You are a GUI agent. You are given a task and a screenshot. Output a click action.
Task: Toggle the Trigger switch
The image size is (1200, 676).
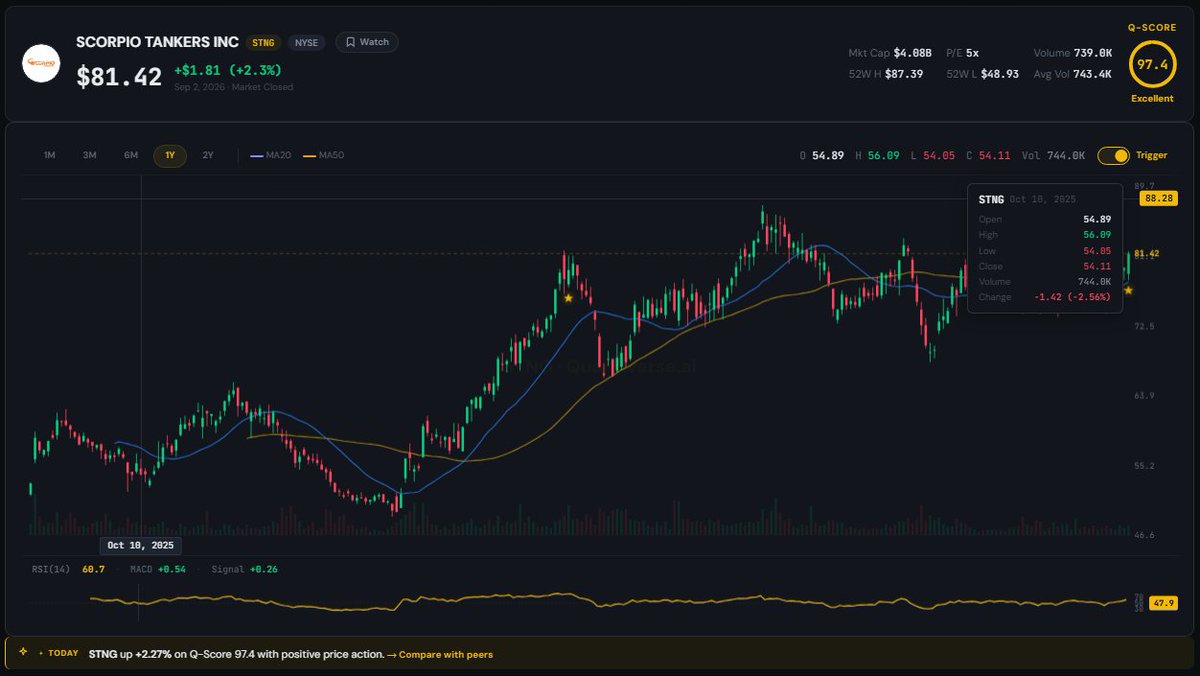[x=1113, y=155]
